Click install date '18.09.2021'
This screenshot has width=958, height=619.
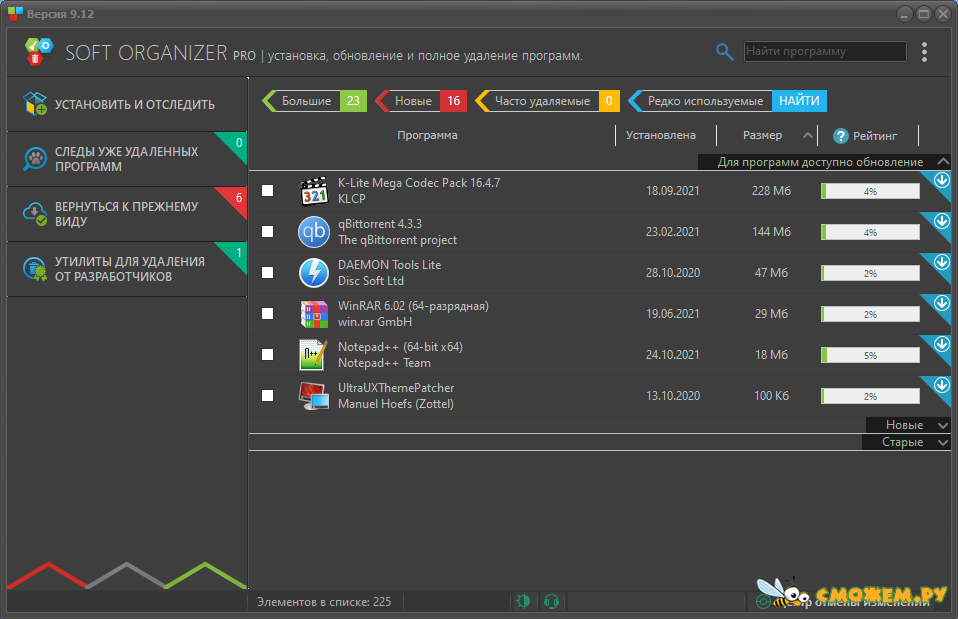click(x=673, y=191)
